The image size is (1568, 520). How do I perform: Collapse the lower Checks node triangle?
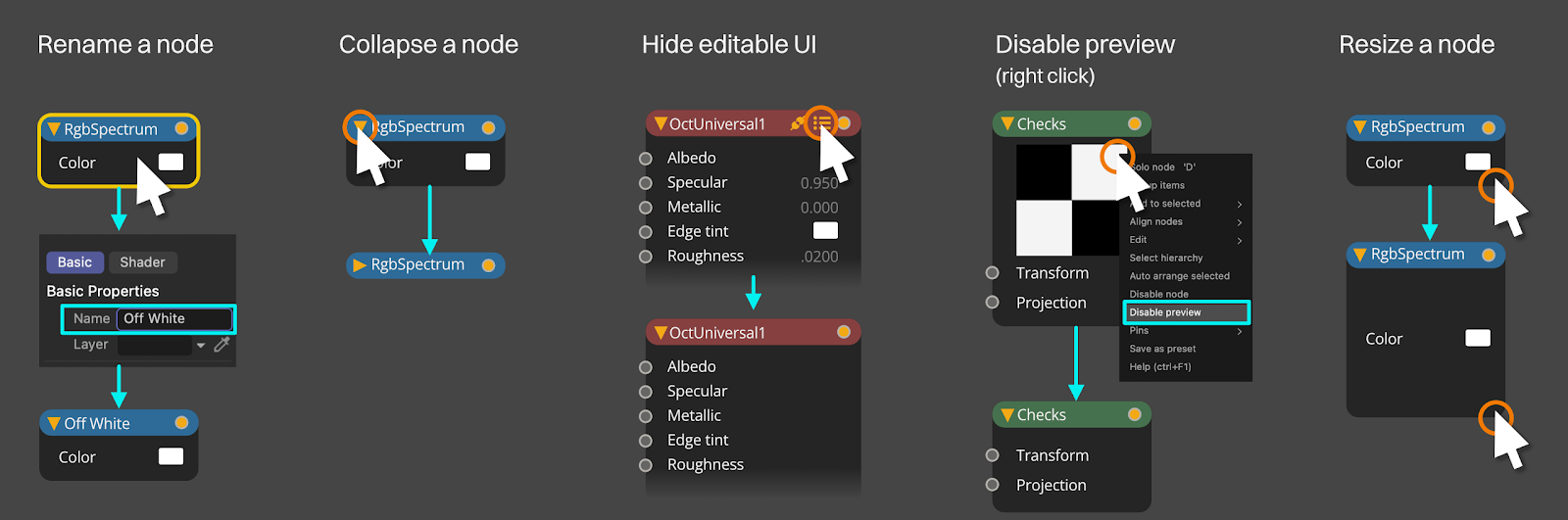(1006, 415)
